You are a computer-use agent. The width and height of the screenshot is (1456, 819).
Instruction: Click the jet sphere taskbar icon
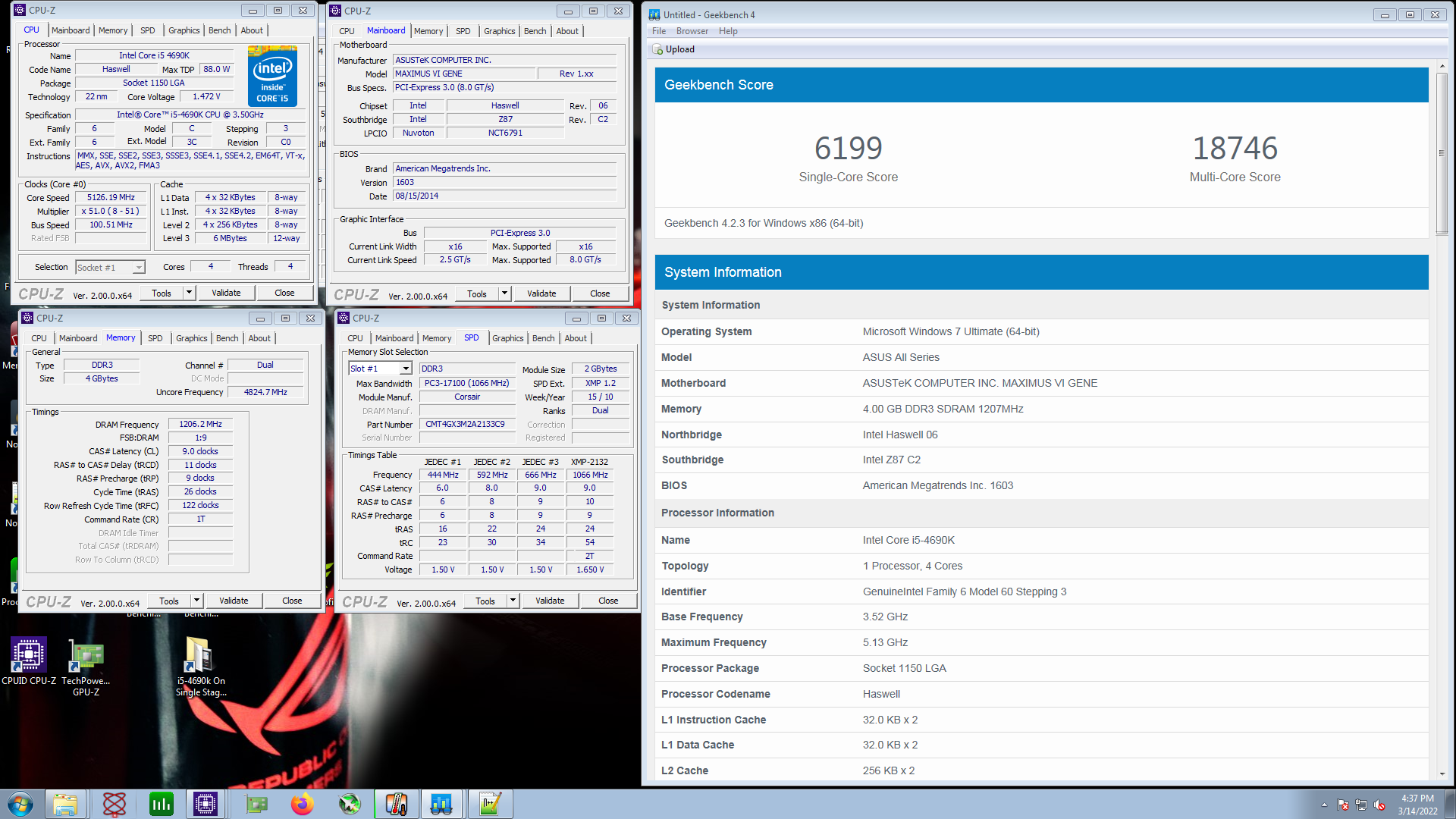[x=350, y=804]
